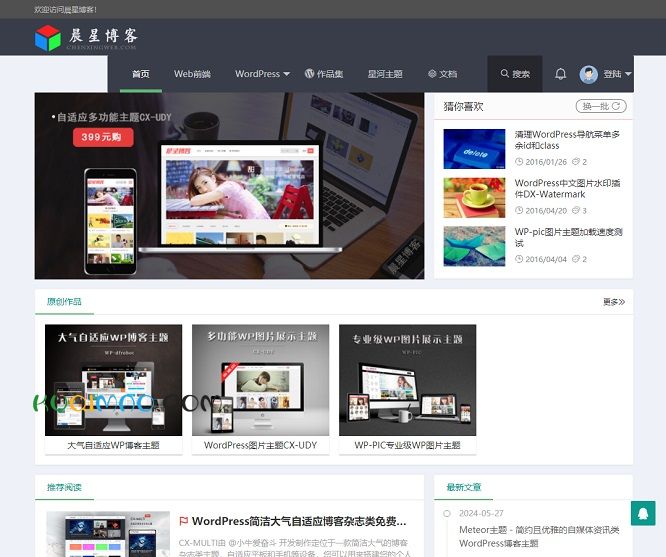Click the timeline circle marker for 2024-05-27

pos(446,513)
